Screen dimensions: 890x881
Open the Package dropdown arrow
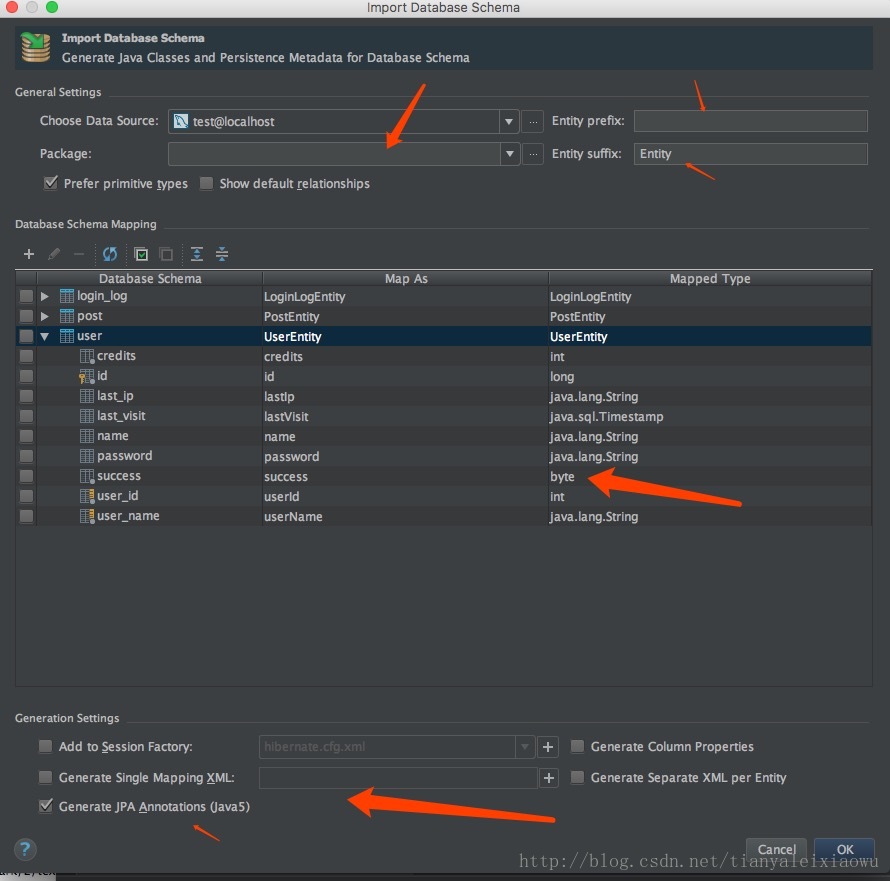click(509, 154)
